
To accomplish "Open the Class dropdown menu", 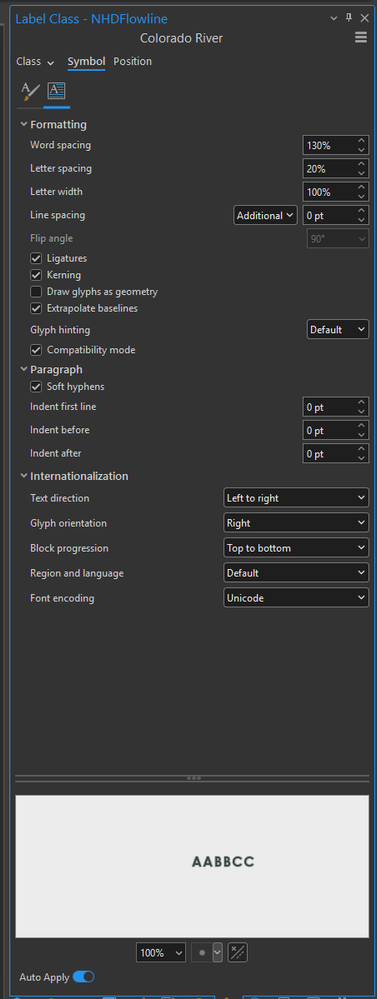I will (35, 61).
